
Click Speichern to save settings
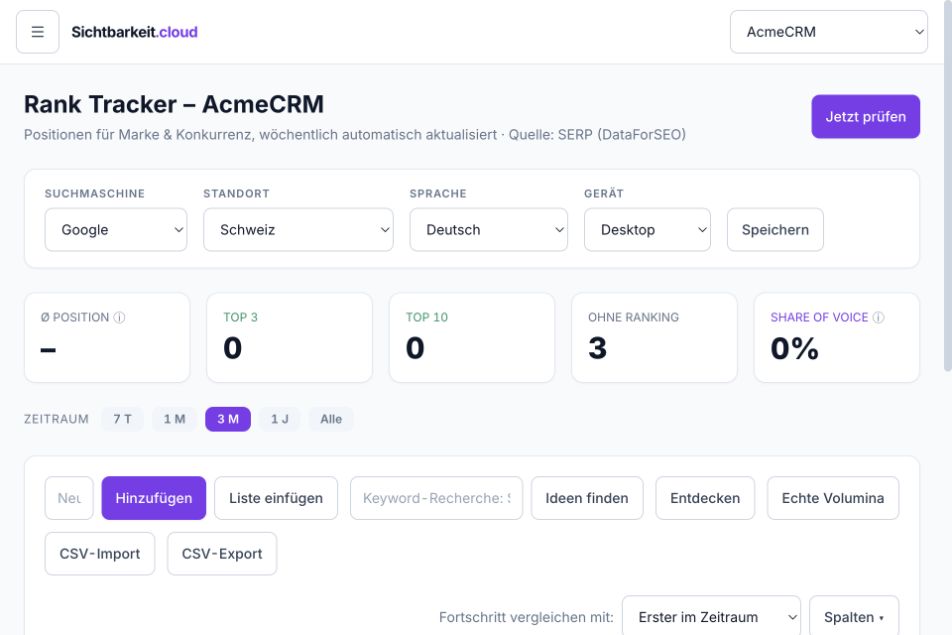pyautogui.click(x=775, y=229)
